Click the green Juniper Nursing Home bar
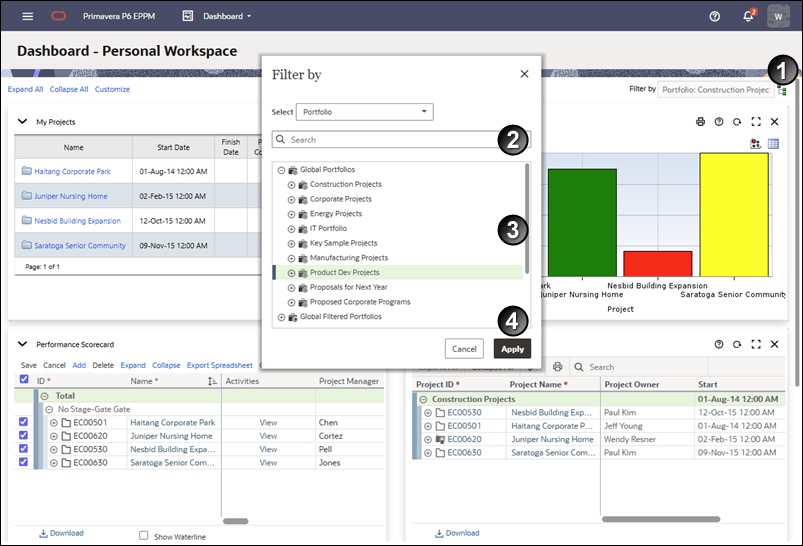Image resolution: width=803 pixels, height=546 pixels. pyautogui.click(x=582, y=223)
